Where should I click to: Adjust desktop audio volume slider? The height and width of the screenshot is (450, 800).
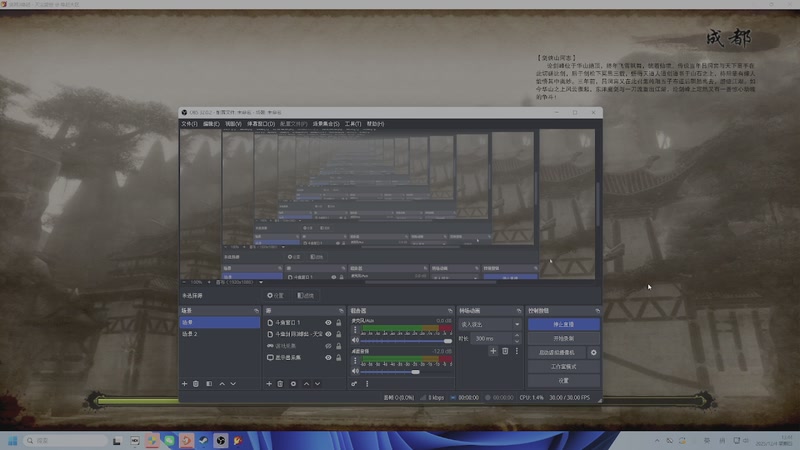click(x=406, y=372)
